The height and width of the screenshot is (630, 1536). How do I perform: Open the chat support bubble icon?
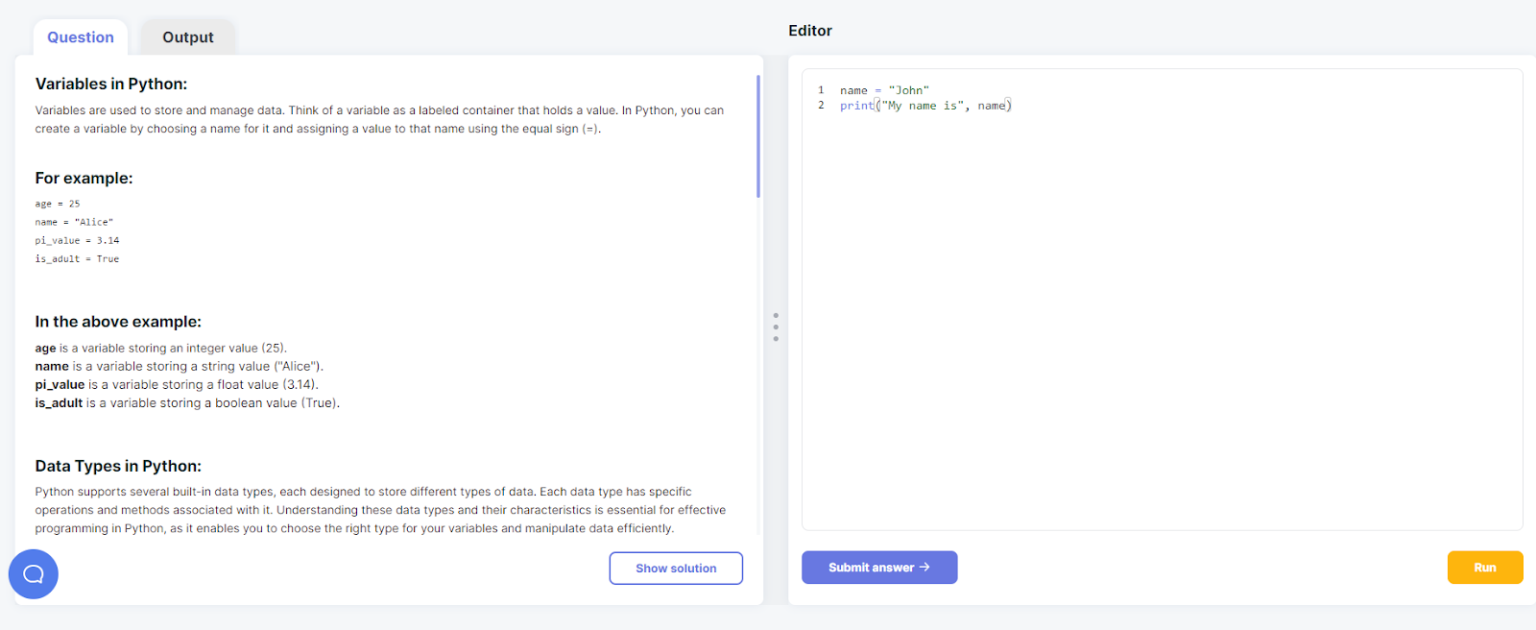coord(33,574)
